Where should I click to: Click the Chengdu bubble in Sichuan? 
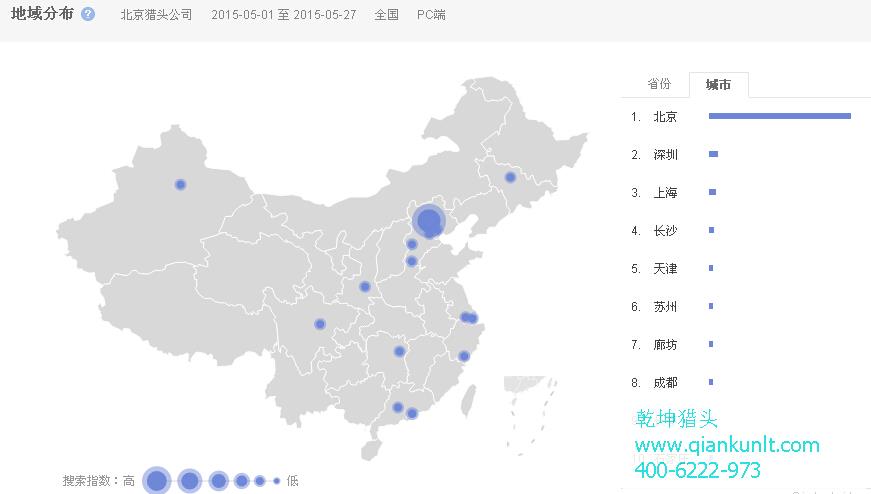click(x=320, y=324)
